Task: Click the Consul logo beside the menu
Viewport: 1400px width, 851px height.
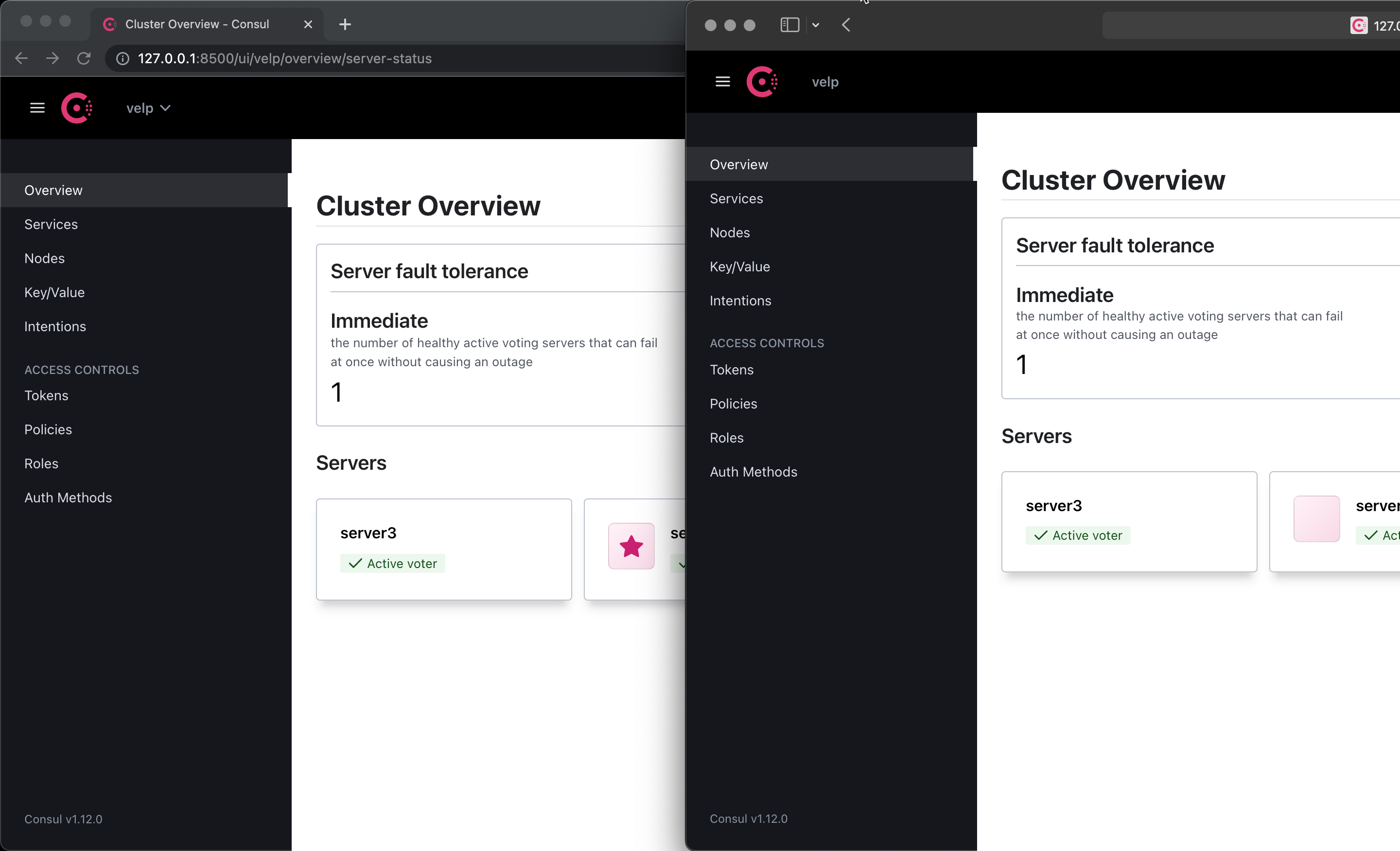Action: point(76,107)
